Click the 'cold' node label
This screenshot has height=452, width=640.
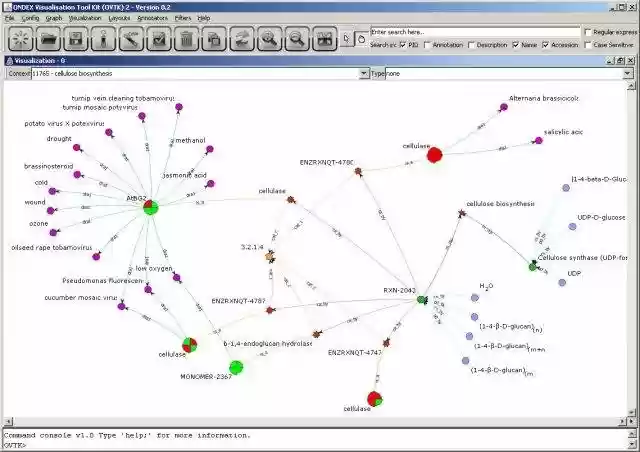41,183
